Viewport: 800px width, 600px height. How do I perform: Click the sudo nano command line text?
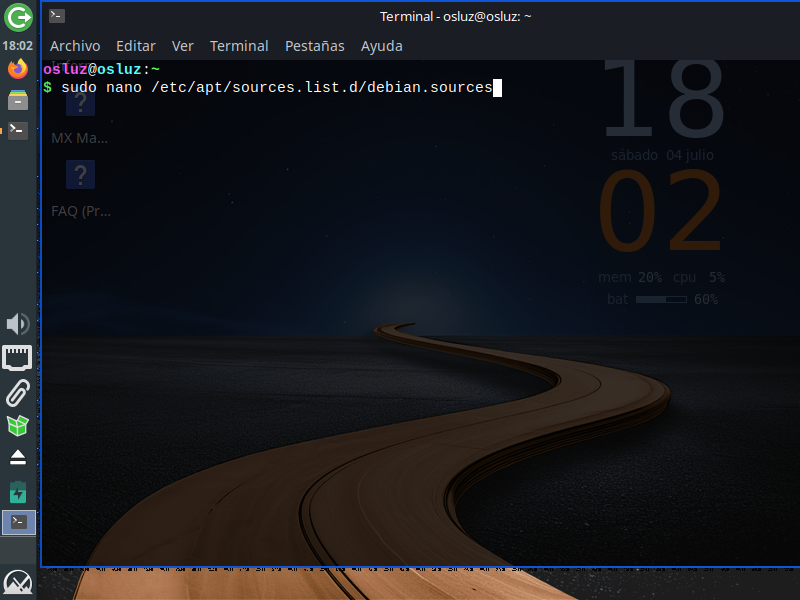pyautogui.click(x=277, y=87)
